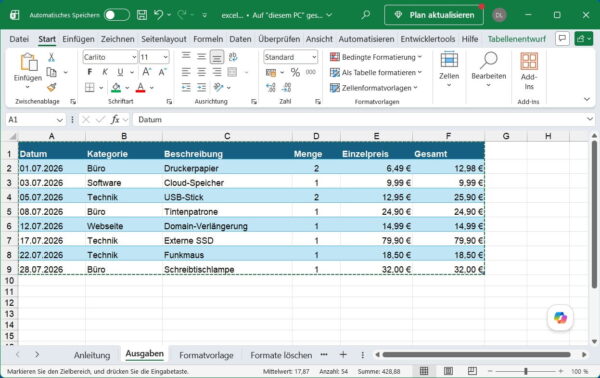Switch to the Formeln ribbon tab
The width and height of the screenshot is (600, 378).
[208, 39]
